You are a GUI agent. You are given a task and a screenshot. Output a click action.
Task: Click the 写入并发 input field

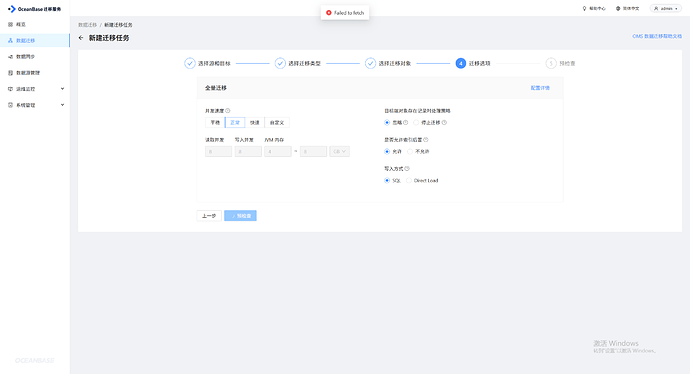coord(248,151)
